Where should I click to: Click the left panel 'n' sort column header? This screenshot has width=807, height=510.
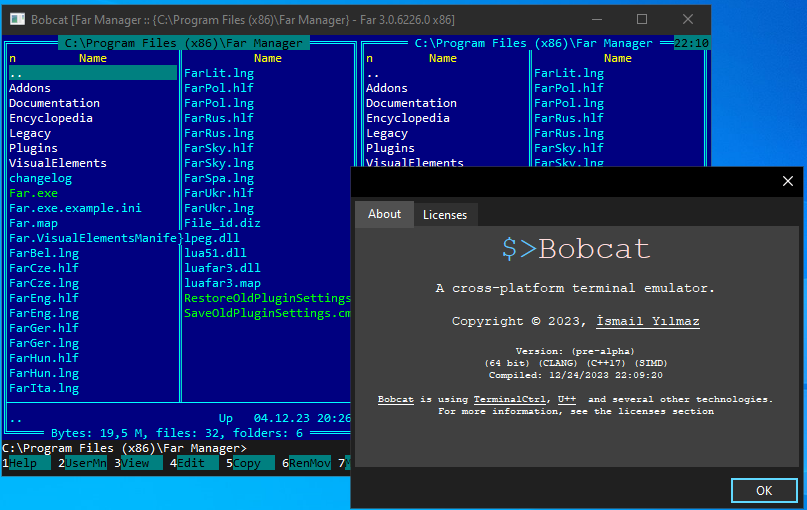pyautogui.click(x=12, y=58)
